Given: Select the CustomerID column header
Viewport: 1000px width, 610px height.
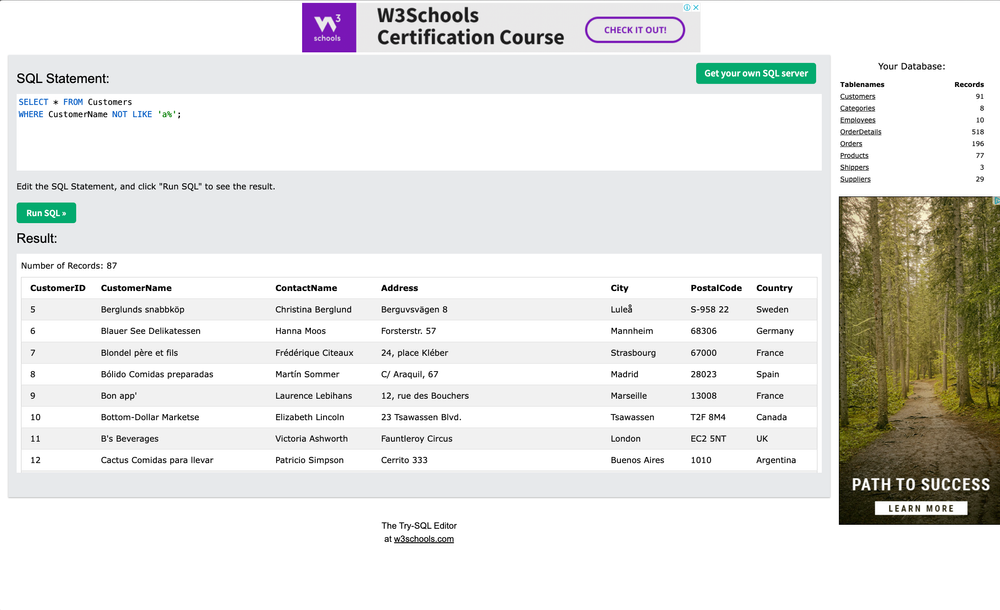Looking at the screenshot, I should click(x=57, y=288).
